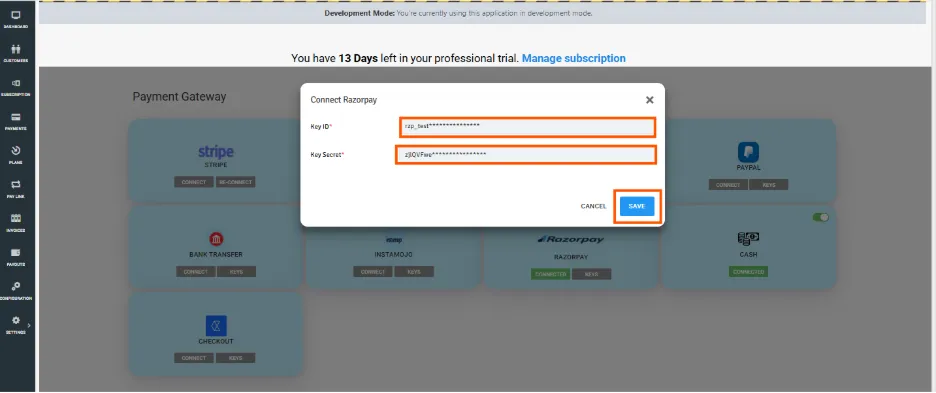Click the PayPal logo icon

748,152
